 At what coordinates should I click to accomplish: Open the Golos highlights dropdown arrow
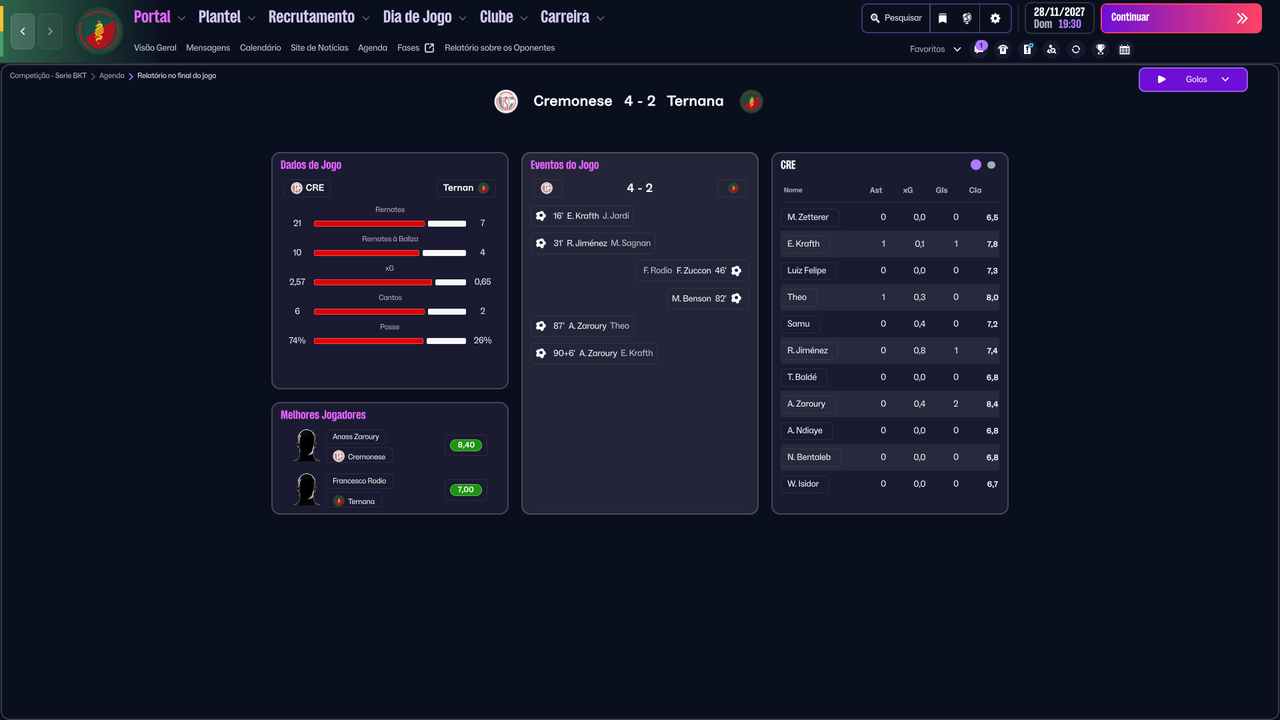point(1225,79)
